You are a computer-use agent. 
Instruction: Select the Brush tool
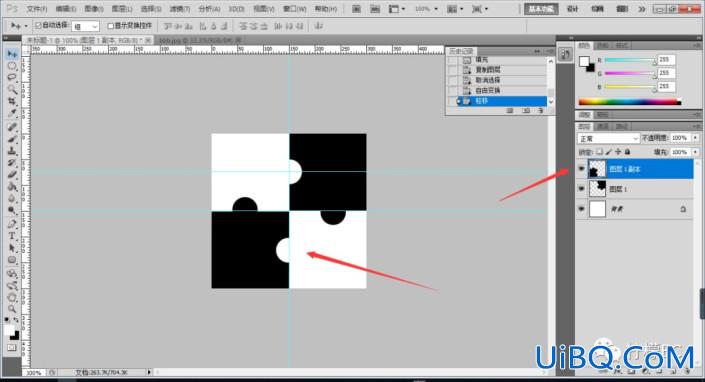12,139
